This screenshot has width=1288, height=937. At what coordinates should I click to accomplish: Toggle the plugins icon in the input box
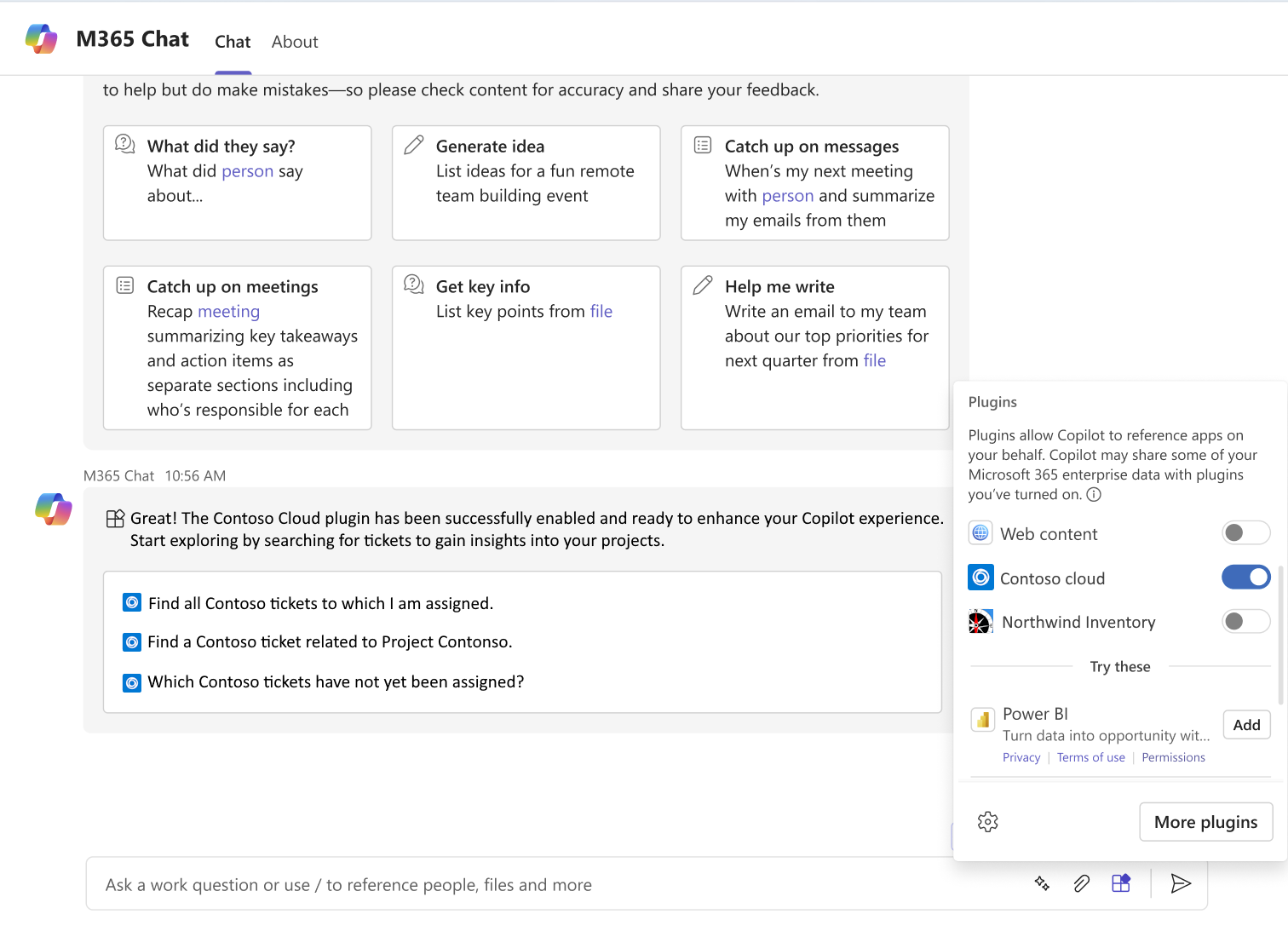coord(1121,883)
